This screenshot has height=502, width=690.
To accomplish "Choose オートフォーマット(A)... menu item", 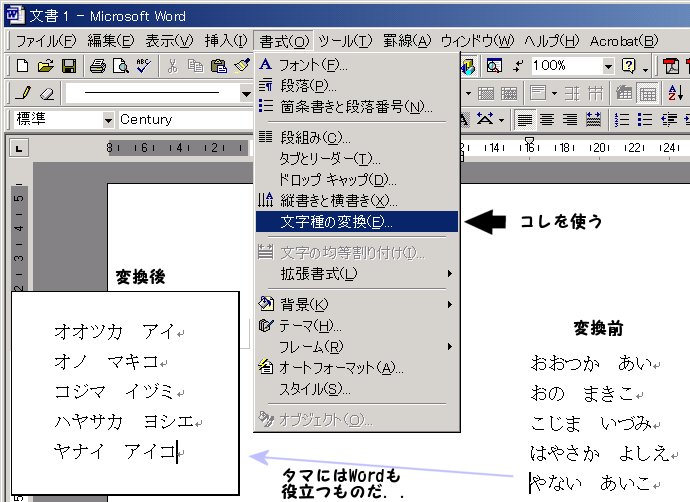I will point(357,367).
